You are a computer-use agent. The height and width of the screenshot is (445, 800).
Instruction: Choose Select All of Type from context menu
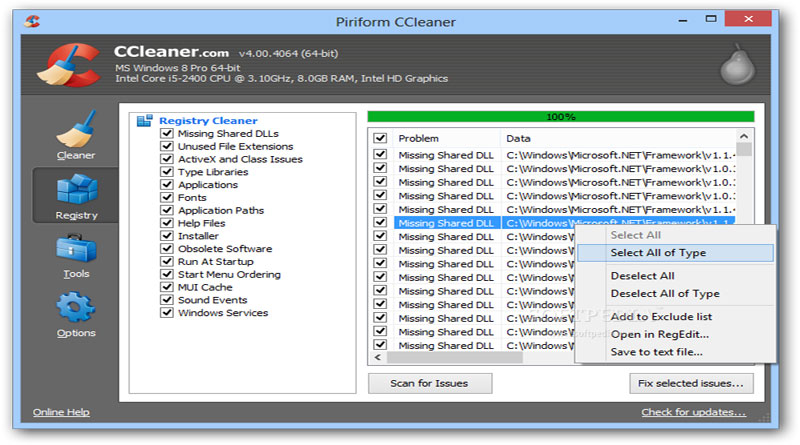pyautogui.click(x=657, y=253)
